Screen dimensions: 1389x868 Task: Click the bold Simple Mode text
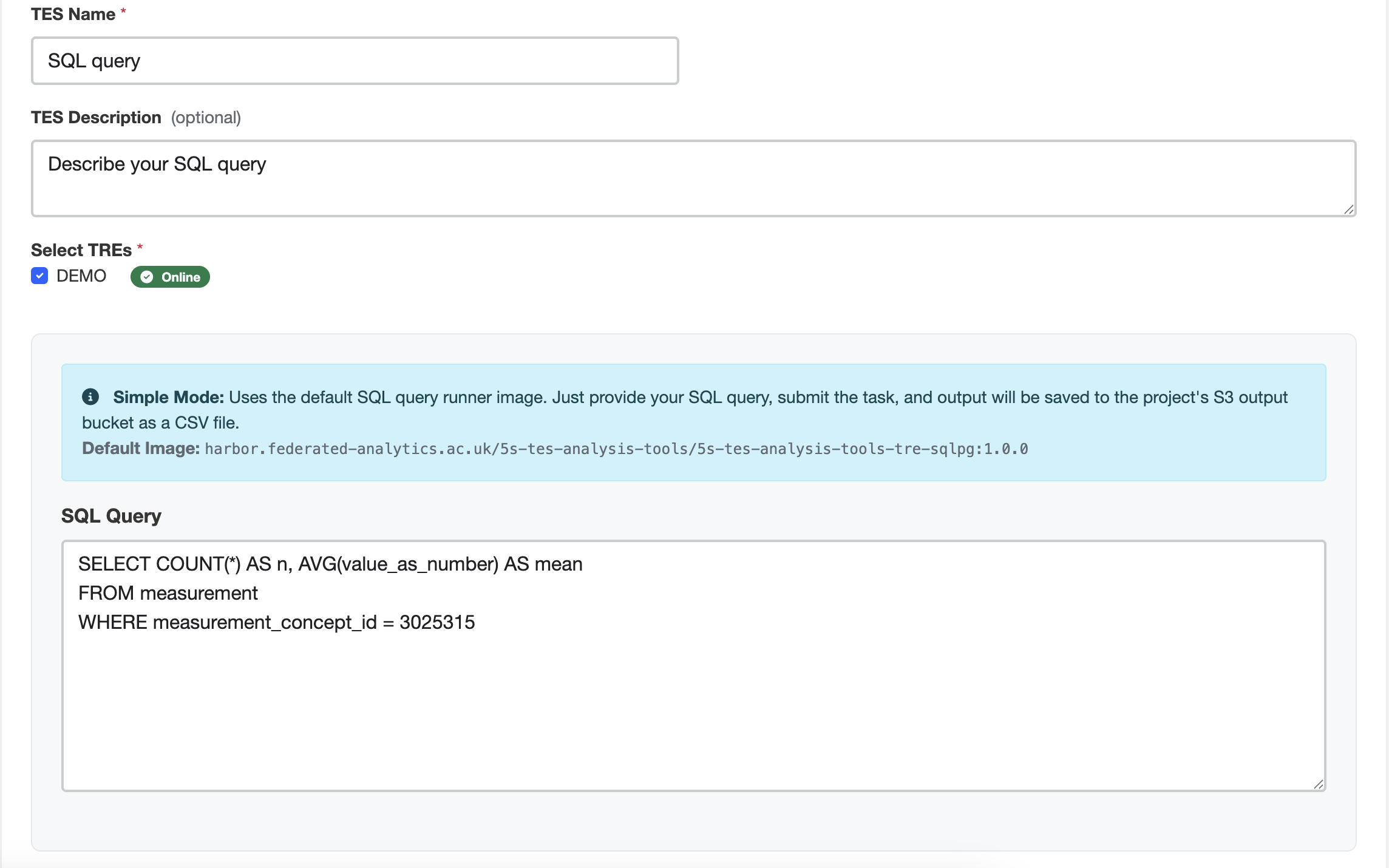click(x=168, y=397)
